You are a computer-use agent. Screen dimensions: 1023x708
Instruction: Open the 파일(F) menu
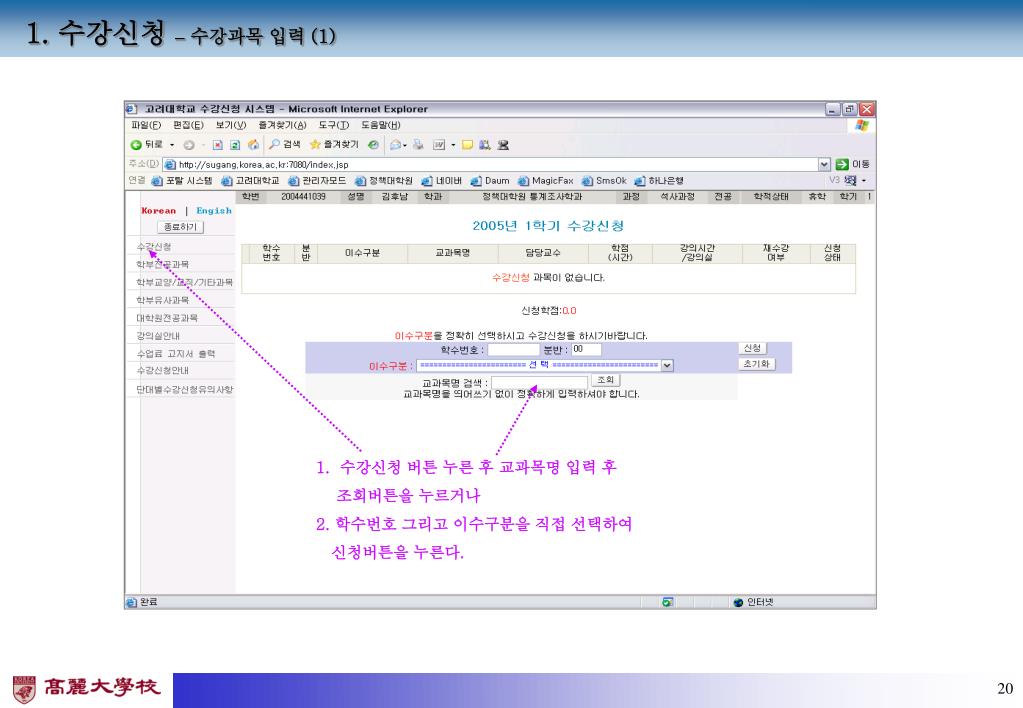coord(146,125)
